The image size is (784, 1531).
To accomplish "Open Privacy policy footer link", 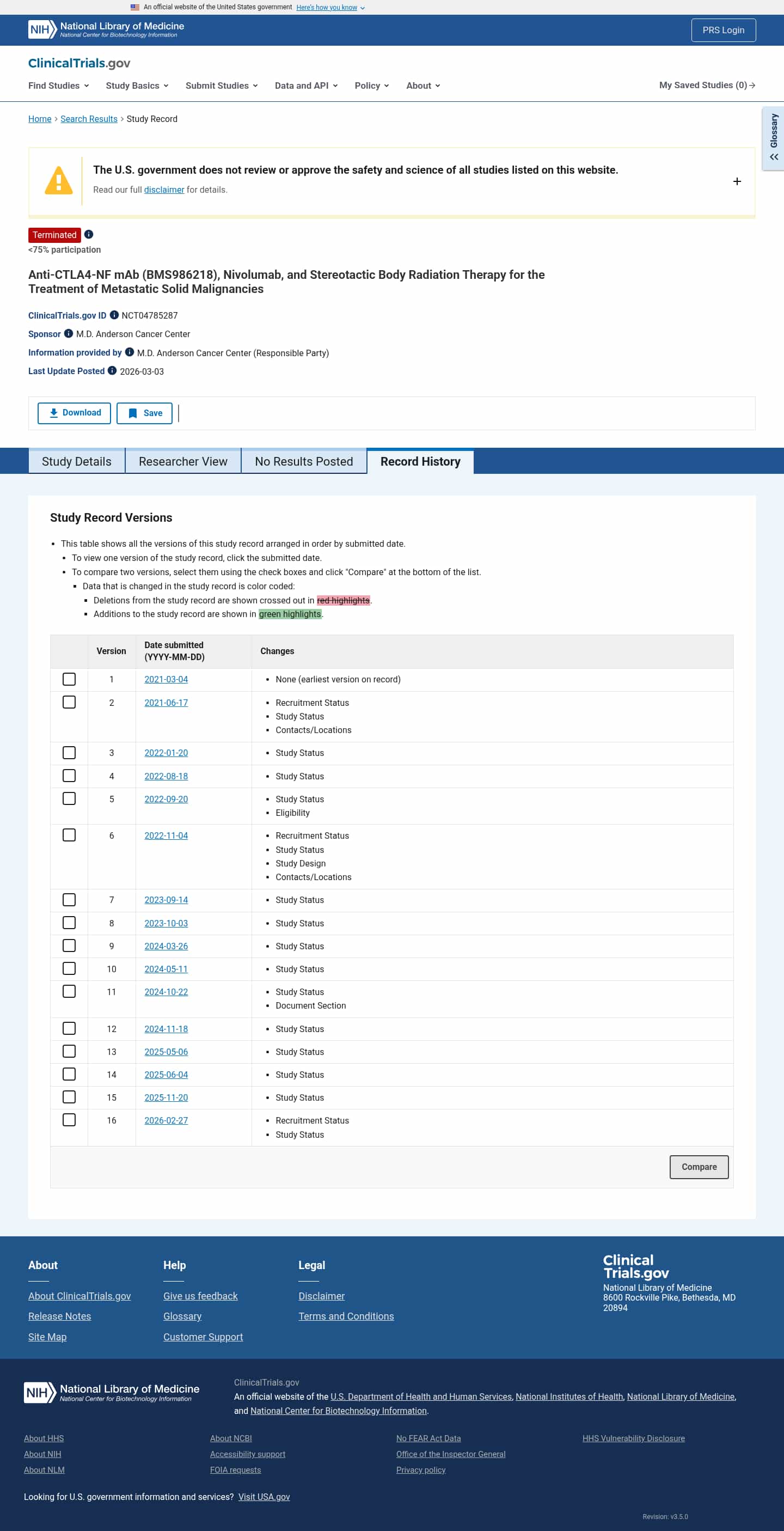I will 421,1470.
